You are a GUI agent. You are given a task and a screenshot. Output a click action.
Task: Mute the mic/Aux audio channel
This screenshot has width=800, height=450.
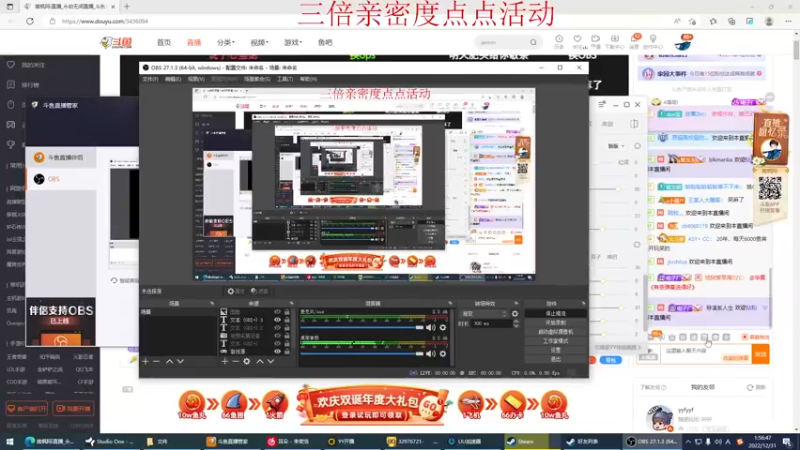coord(431,328)
